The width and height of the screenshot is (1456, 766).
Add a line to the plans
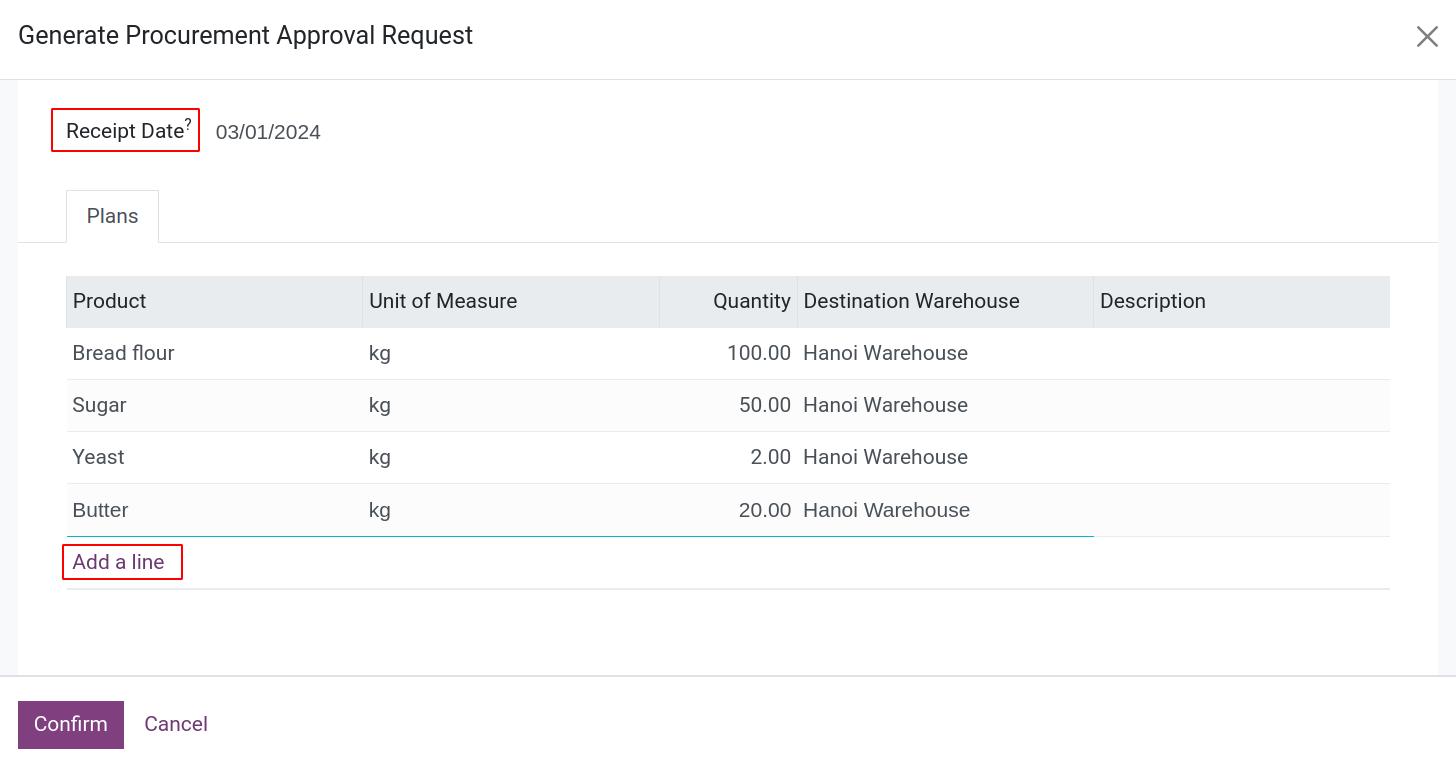click(x=118, y=562)
